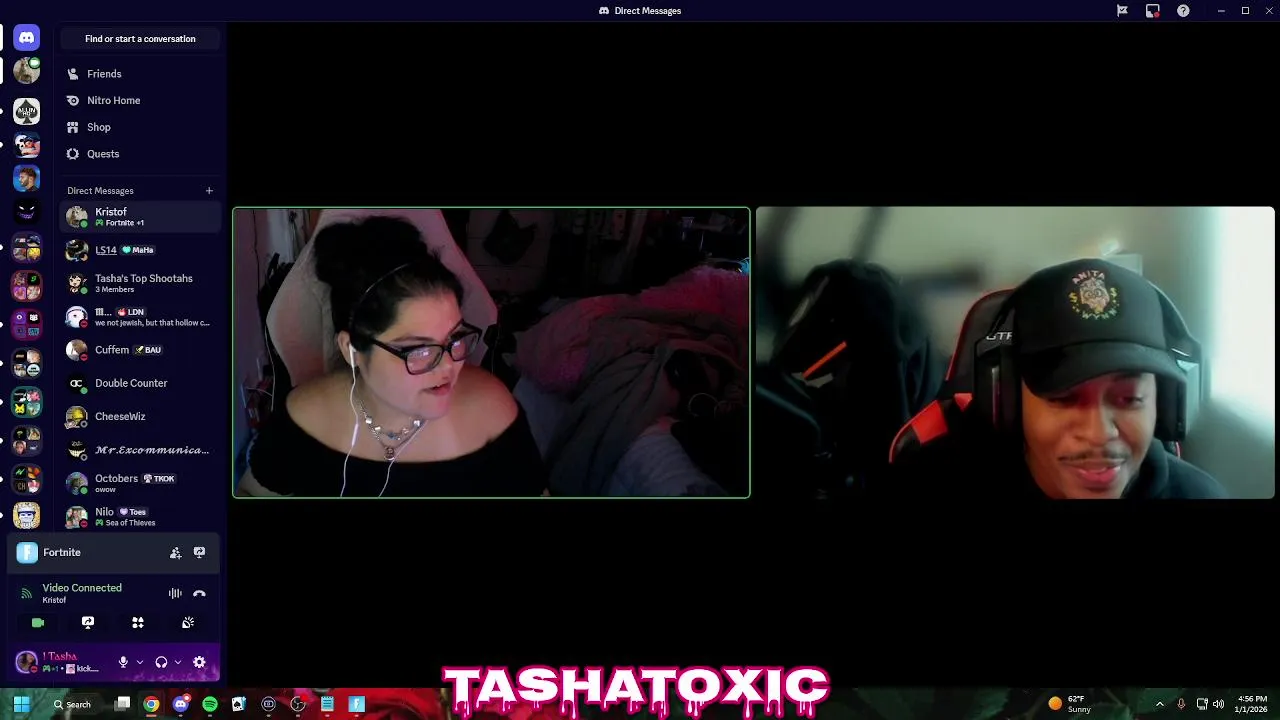Screen dimensions: 1280x720
Task: Click Video Connected status text
Action: point(82,588)
